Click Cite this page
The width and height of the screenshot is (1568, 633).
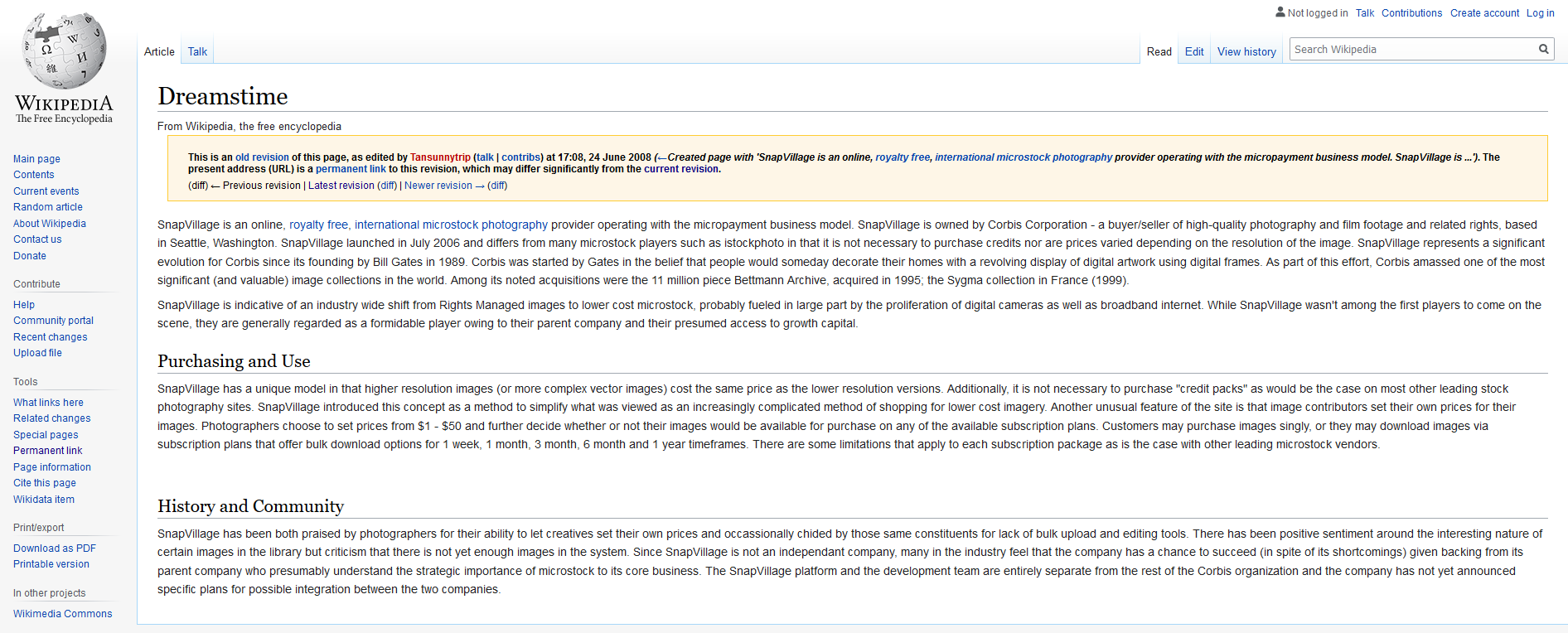(44, 483)
